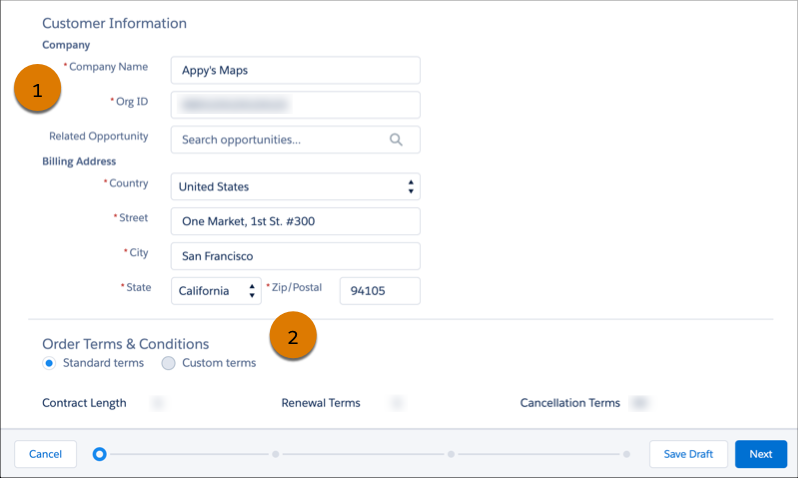Click the Order Terms & Conditions heading
This screenshot has width=798, height=478.
click(126, 344)
